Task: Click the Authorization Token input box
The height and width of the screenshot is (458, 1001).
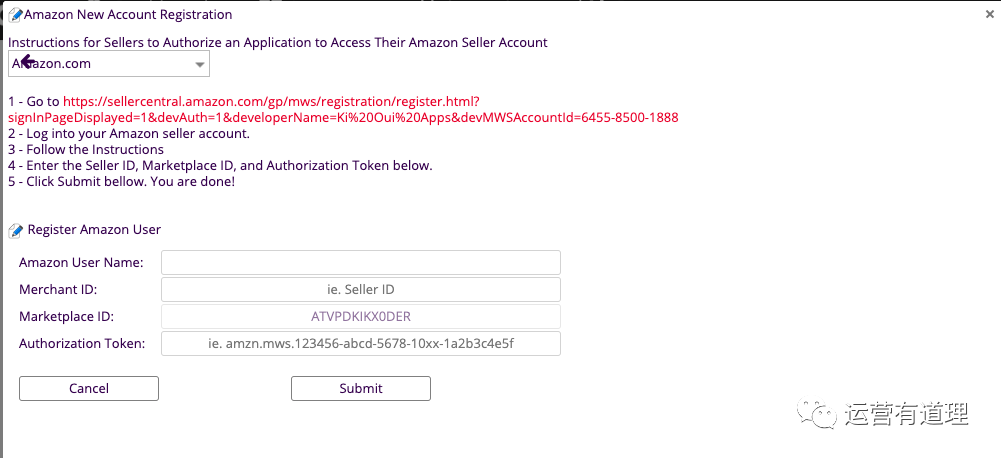Action: tap(361, 343)
